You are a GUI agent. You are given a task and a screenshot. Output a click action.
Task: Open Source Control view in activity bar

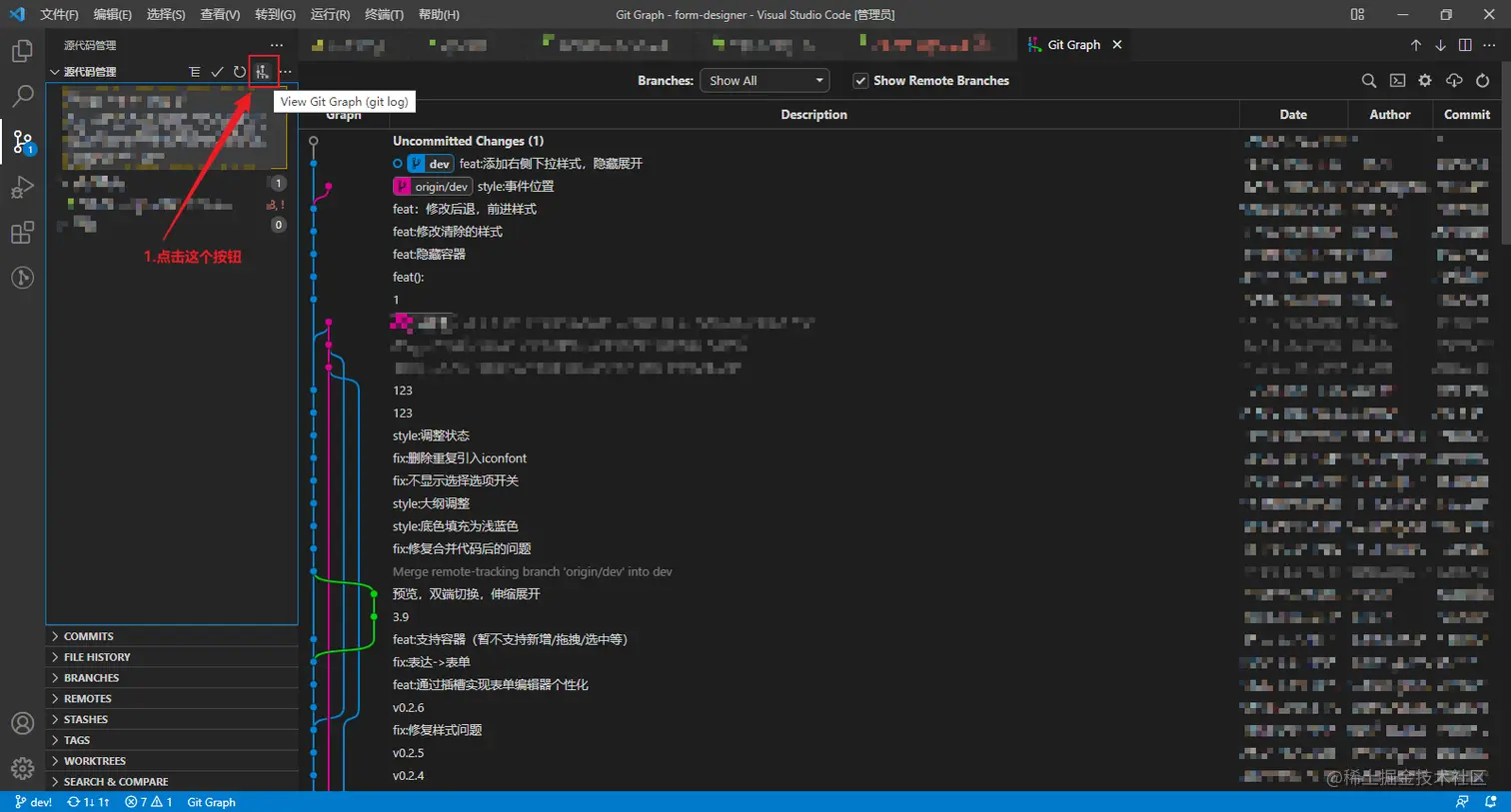(x=22, y=142)
